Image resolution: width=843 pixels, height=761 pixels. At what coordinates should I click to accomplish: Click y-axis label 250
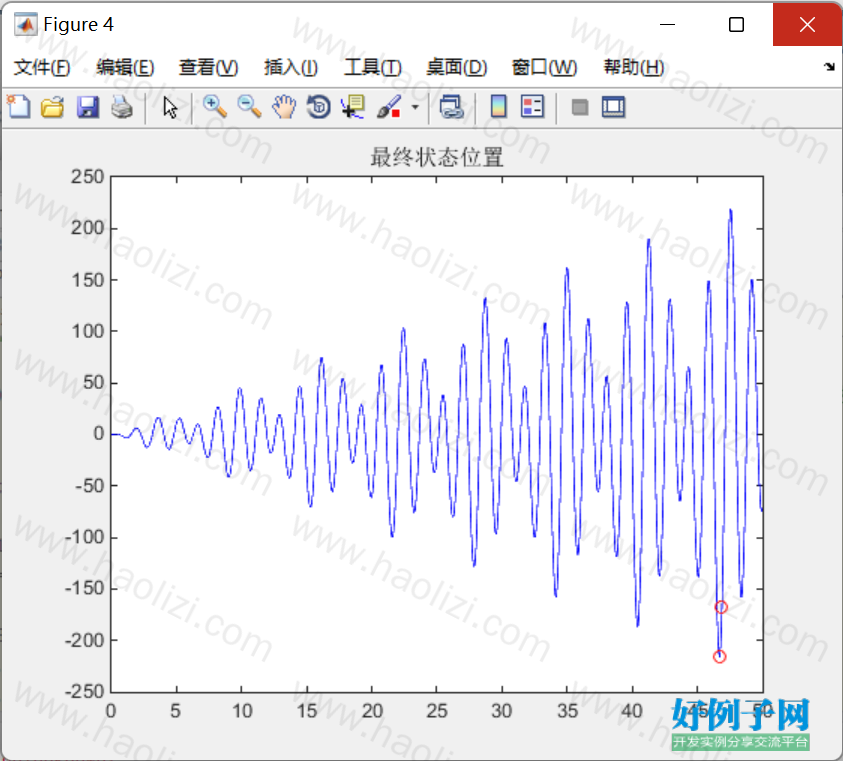(88, 177)
